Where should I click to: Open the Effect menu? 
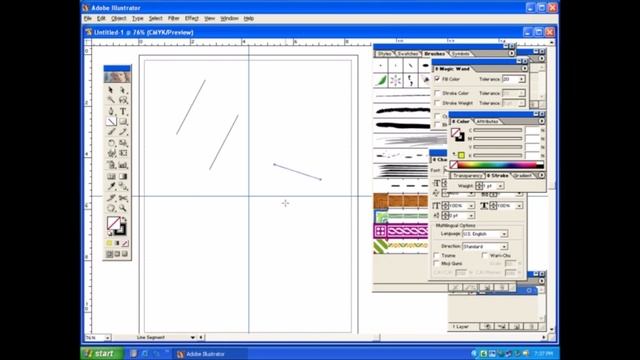191,18
